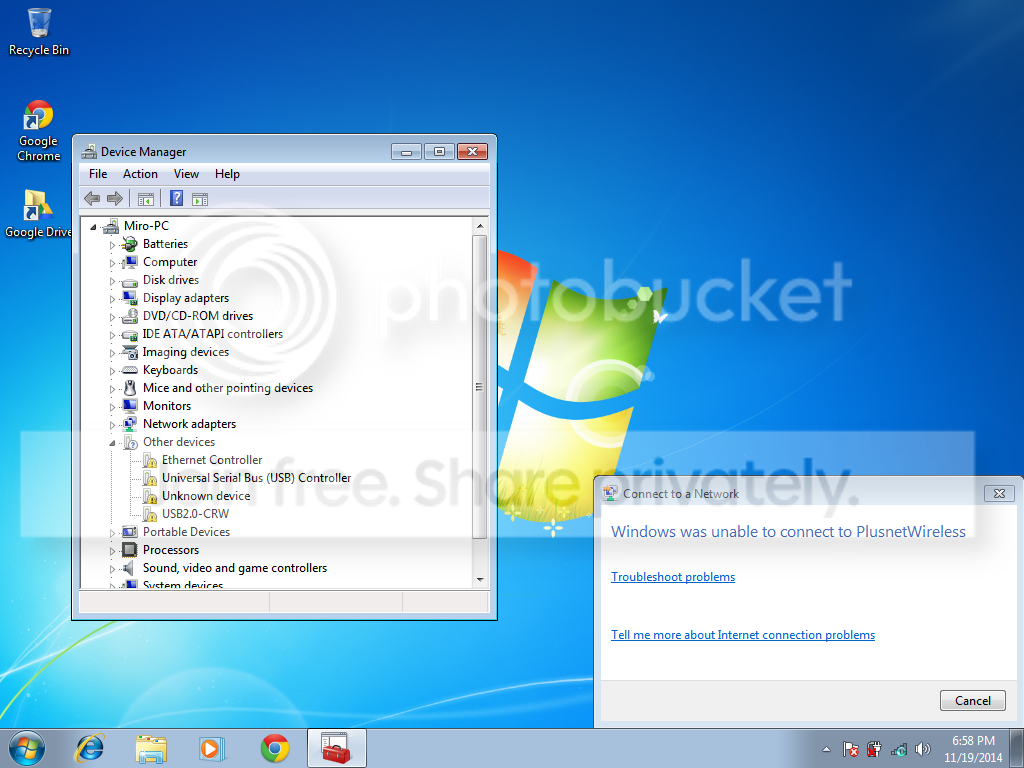The image size is (1024, 768).
Task: Click the device tree vertical scrollbar thumb
Action: coord(479,387)
